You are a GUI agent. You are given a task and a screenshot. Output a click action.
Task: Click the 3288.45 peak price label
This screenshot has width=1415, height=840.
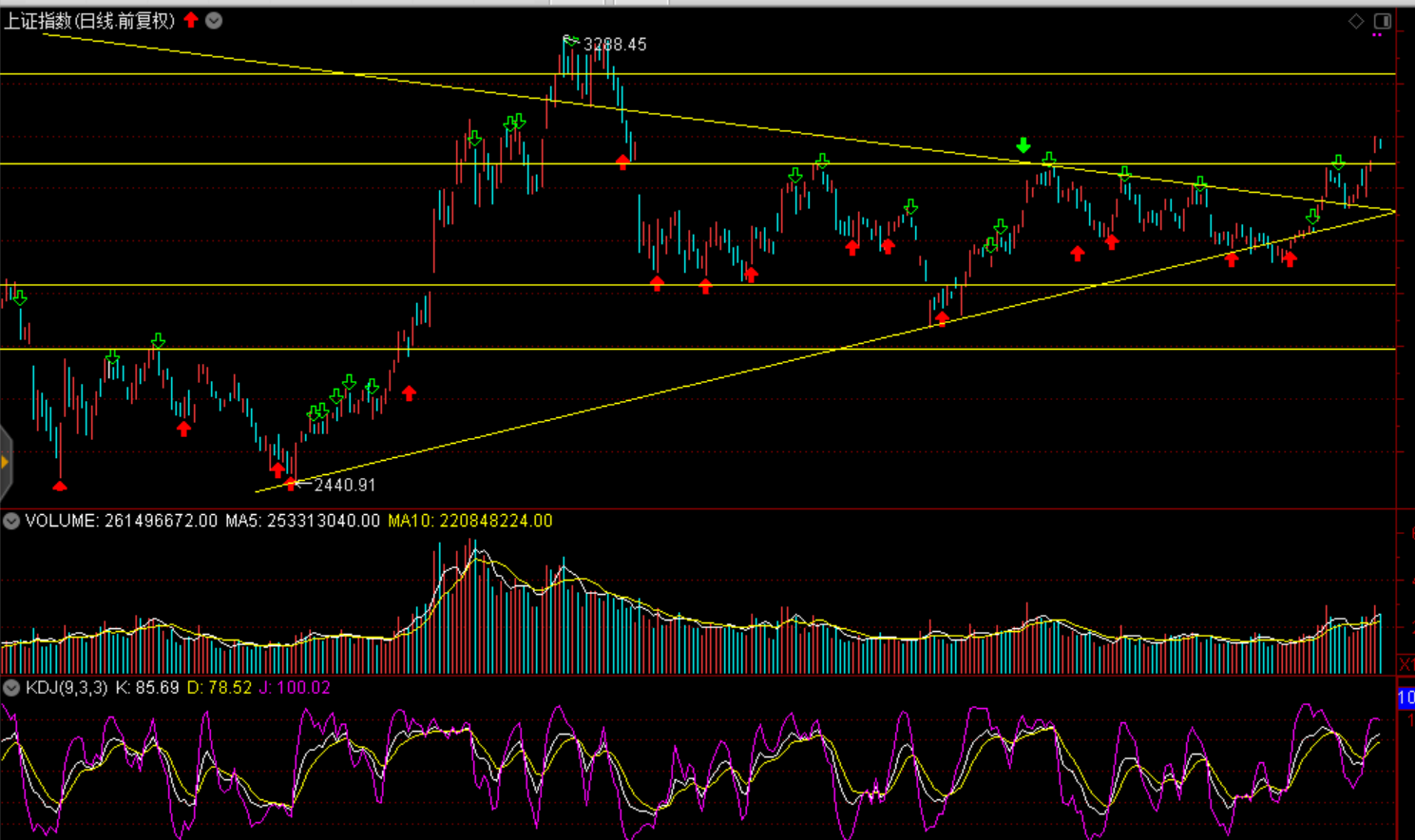(615, 45)
